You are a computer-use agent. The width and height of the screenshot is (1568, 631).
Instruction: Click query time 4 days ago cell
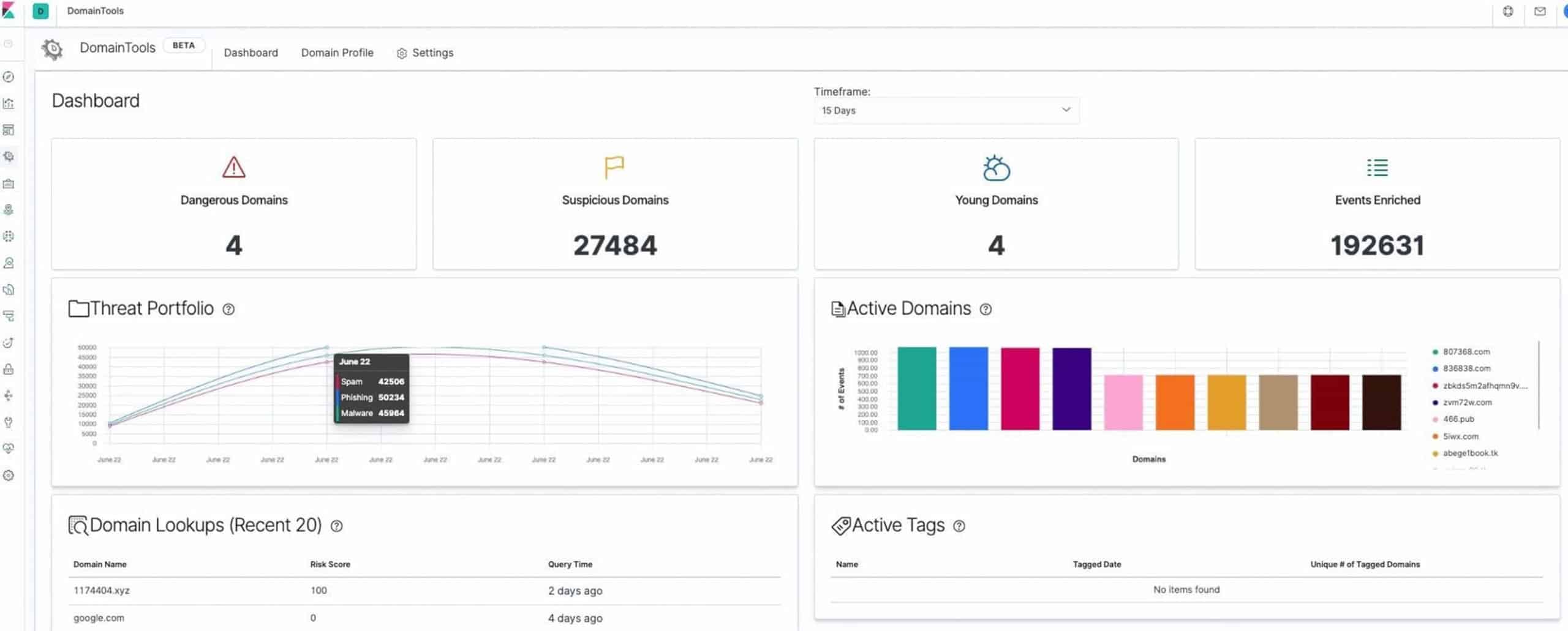[x=575, y=618]
